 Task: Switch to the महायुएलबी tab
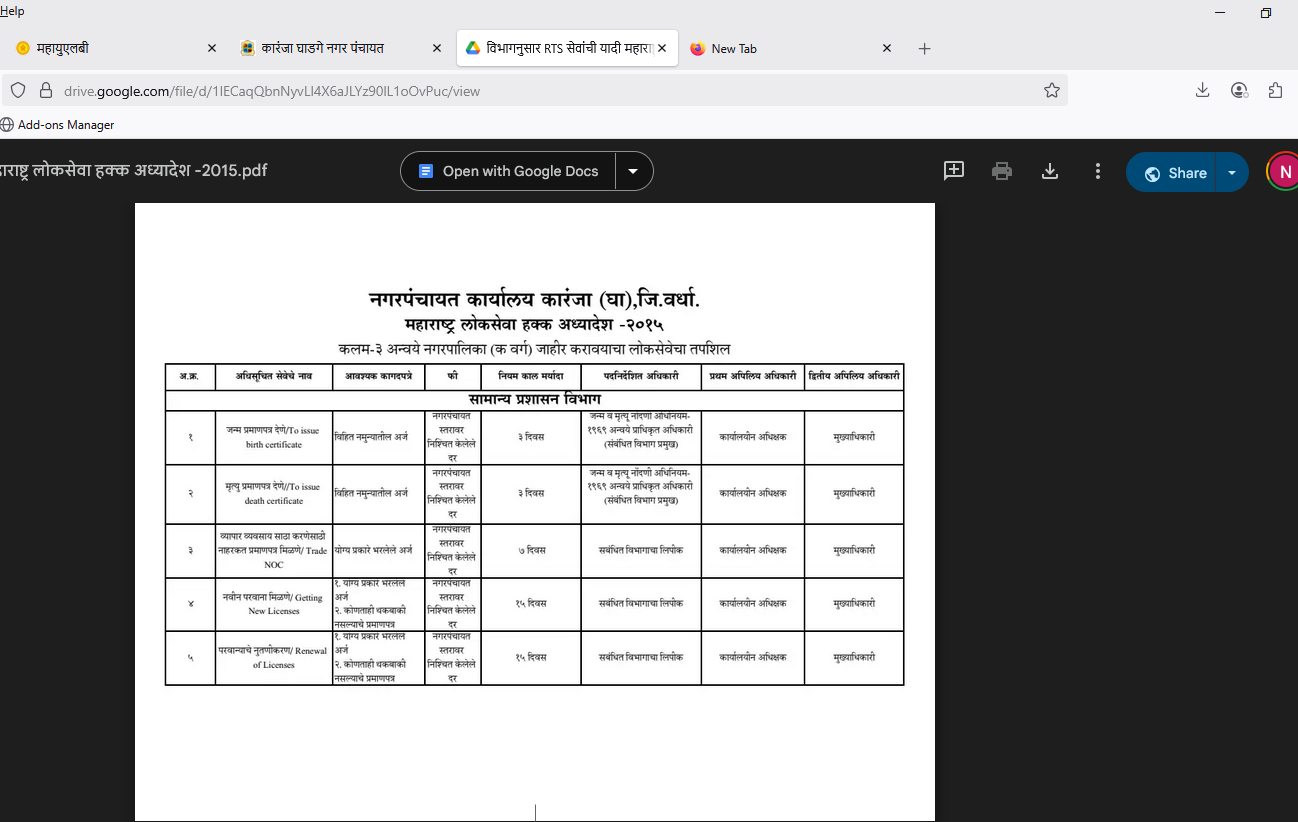pos(110,48)
